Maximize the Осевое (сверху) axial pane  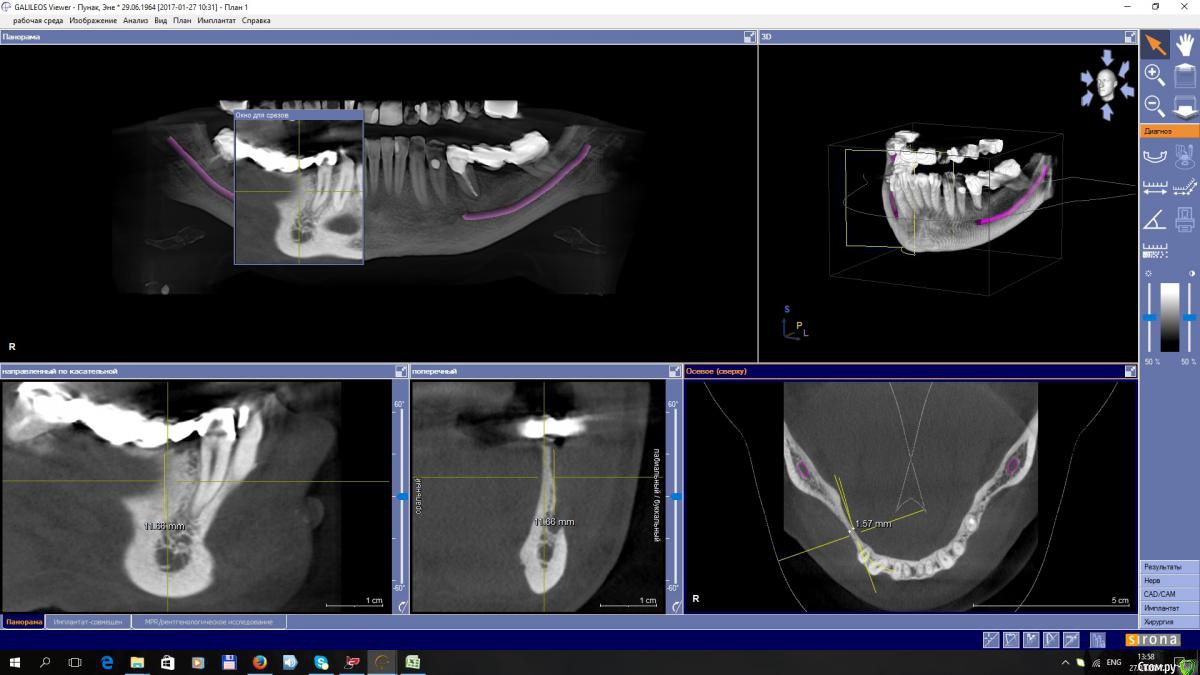pyautogui.click(x=1130, y=371)
